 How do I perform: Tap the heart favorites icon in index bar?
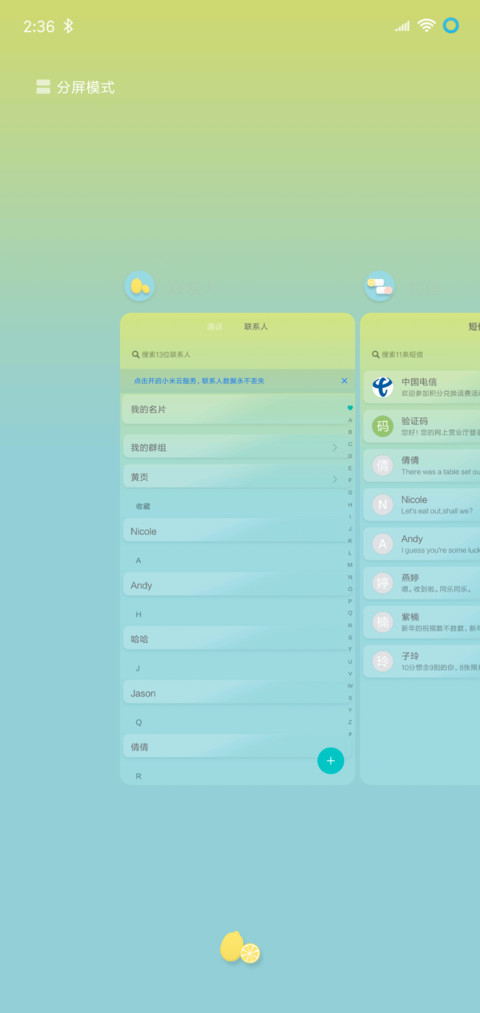click(x=350, y=408)
